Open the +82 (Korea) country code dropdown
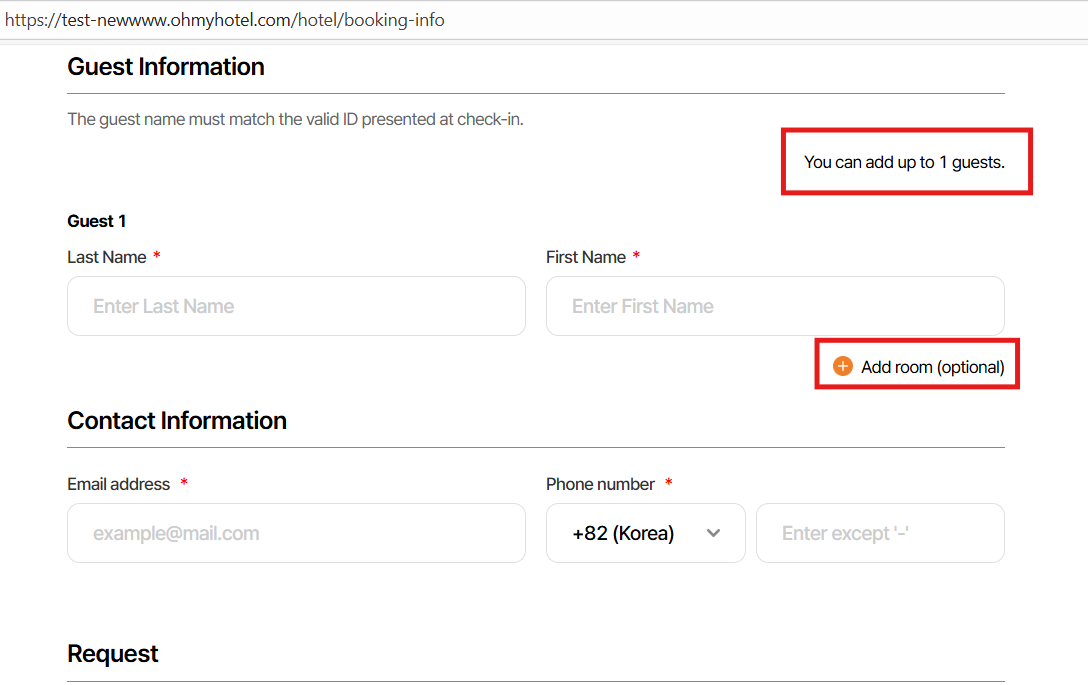The height and width of the screenshot is (685, 1088). click(645, 533)
